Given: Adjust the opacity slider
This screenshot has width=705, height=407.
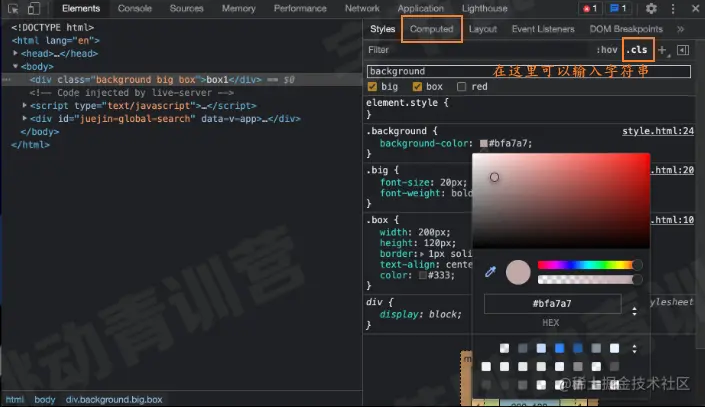Looking at the screenshot, I should coord(589,280).
